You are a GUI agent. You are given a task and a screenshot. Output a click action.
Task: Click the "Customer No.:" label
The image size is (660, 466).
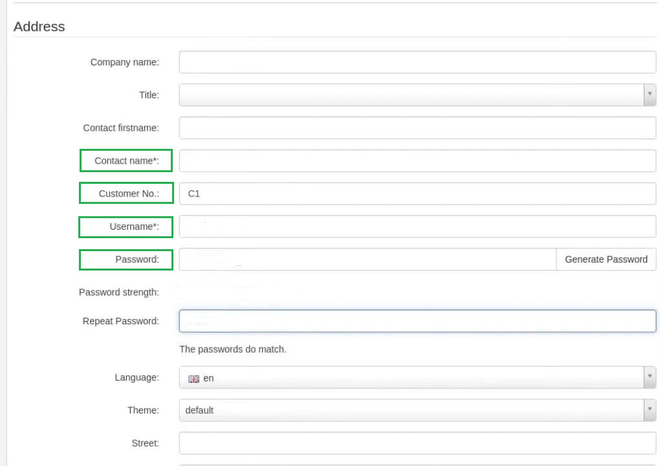tap(128, 193)
